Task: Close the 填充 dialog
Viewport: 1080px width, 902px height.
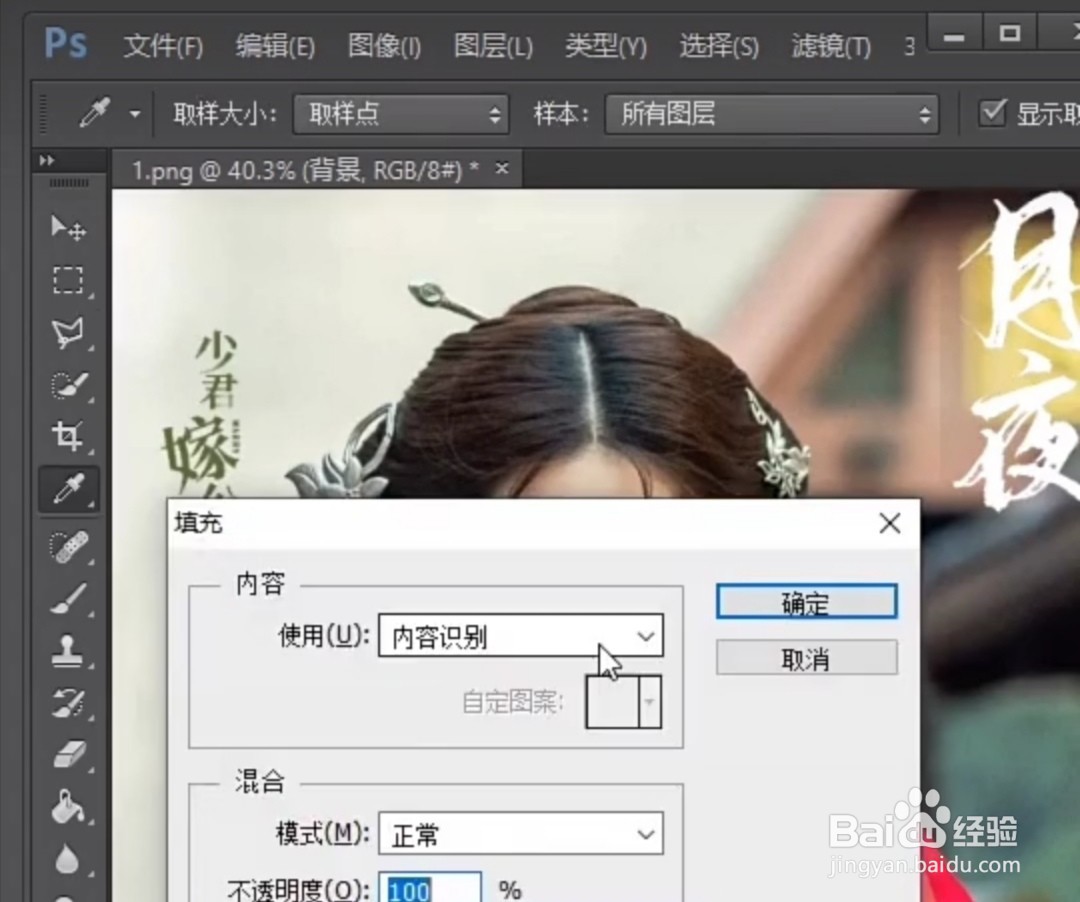Action: pos(890,523)
